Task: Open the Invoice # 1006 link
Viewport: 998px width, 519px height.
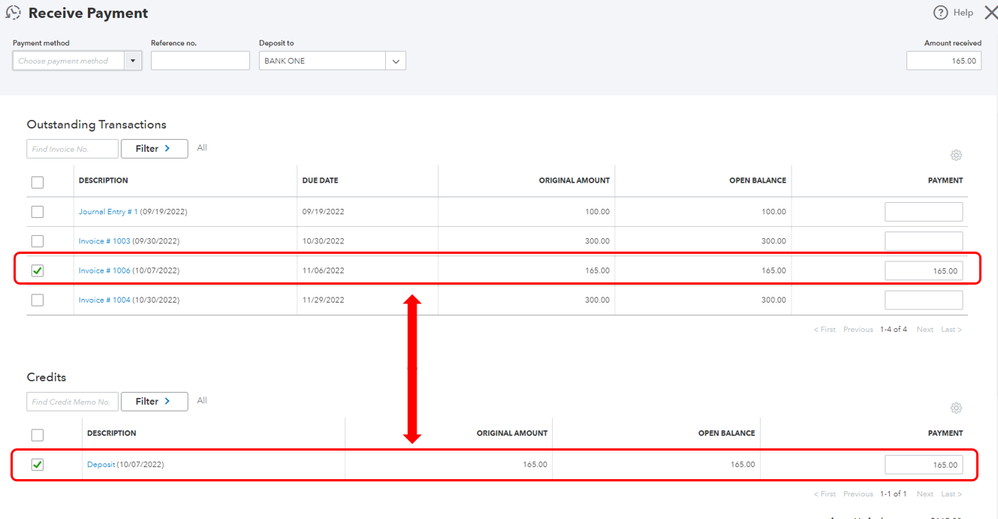Action: (x=104, y=271)
